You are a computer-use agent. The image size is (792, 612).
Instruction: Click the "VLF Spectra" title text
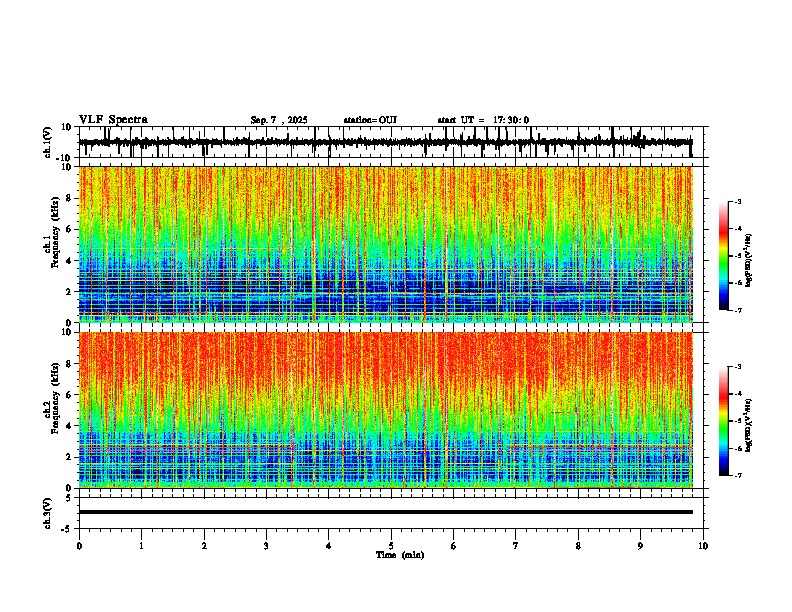click(x=113, y=120)
